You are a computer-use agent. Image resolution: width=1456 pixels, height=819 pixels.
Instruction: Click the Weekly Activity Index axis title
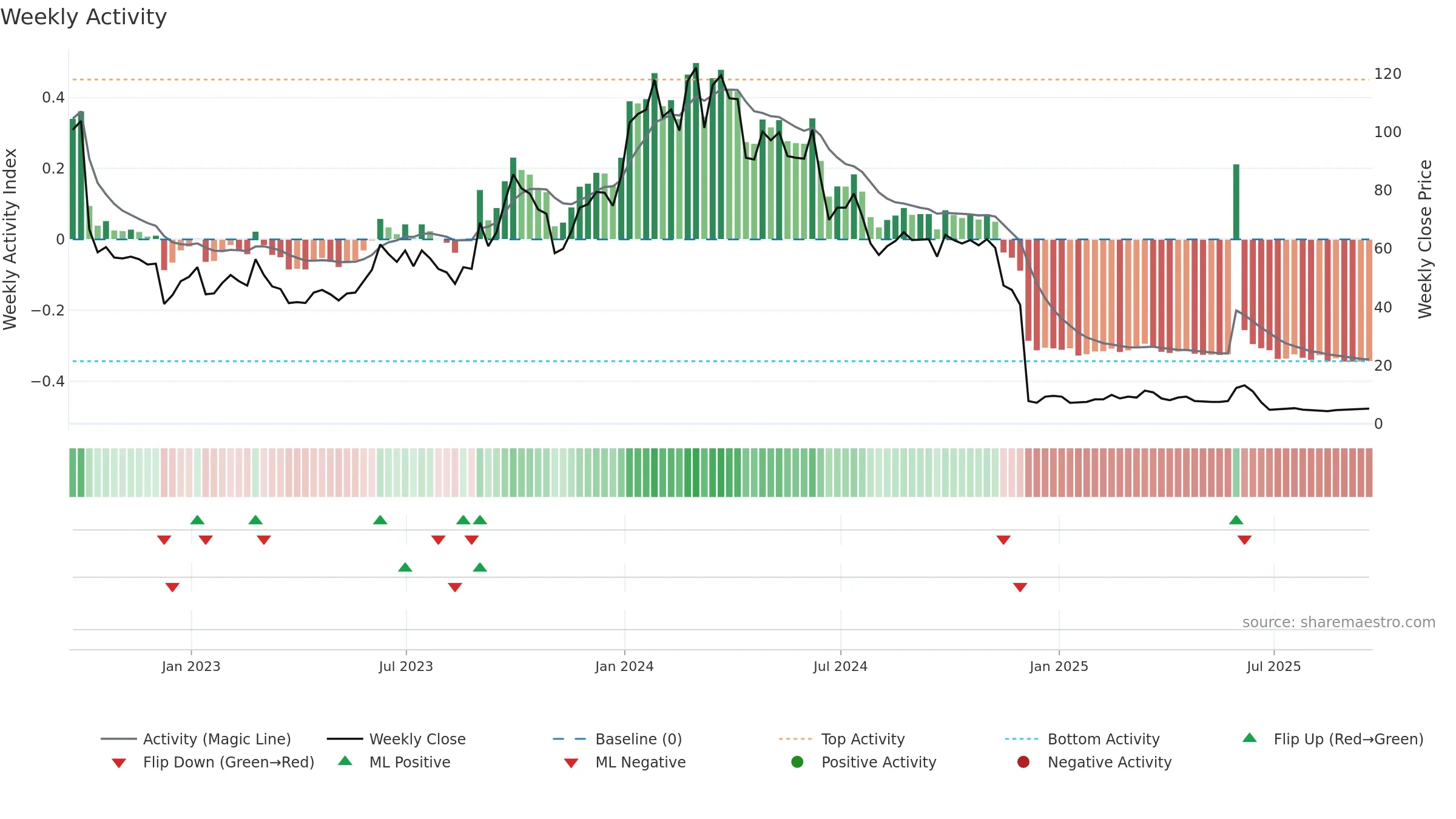point(10,239)
